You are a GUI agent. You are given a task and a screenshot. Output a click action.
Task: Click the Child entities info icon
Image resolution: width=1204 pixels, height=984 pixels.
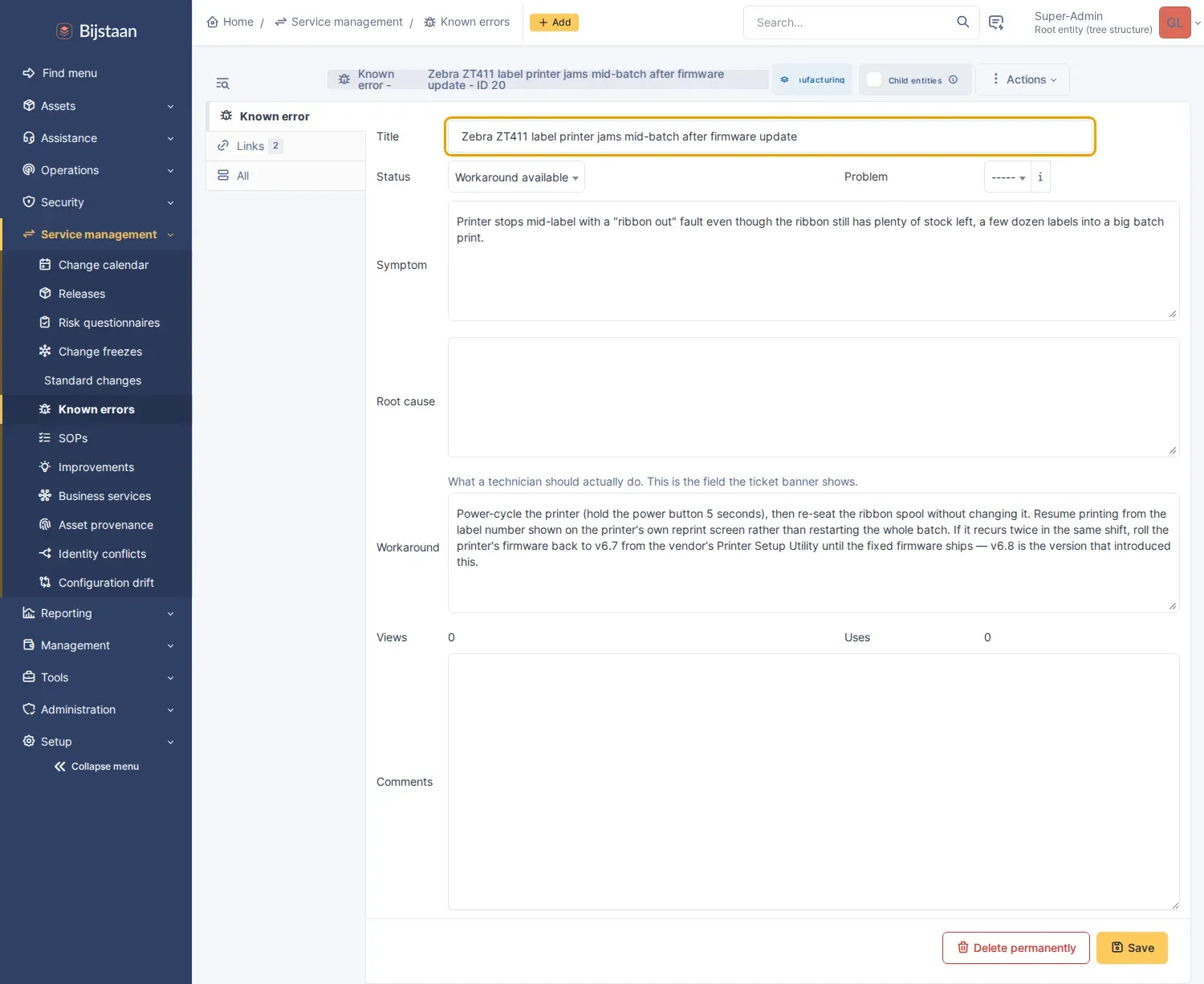tap(953, 79)
